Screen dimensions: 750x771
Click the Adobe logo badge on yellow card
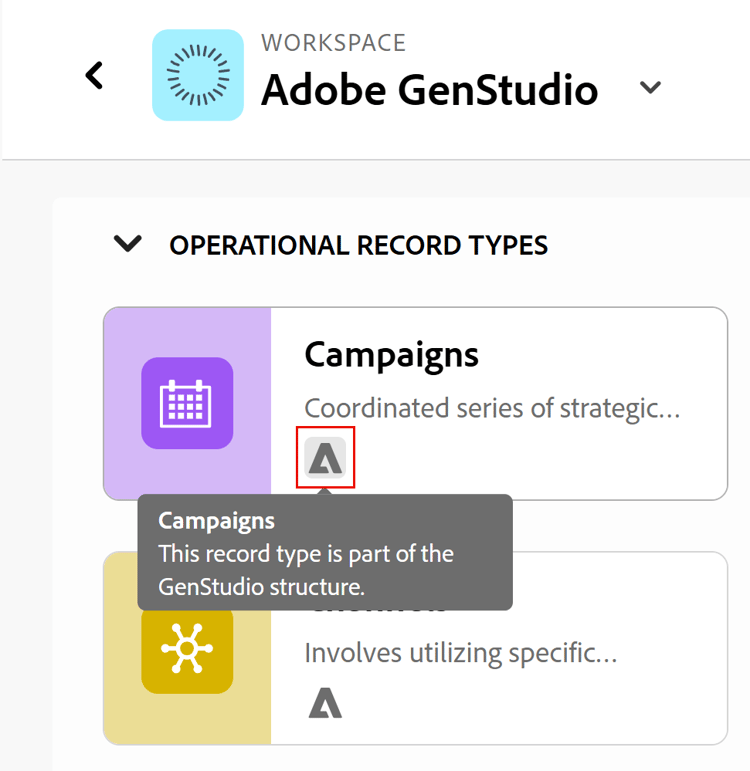[325, 704]
